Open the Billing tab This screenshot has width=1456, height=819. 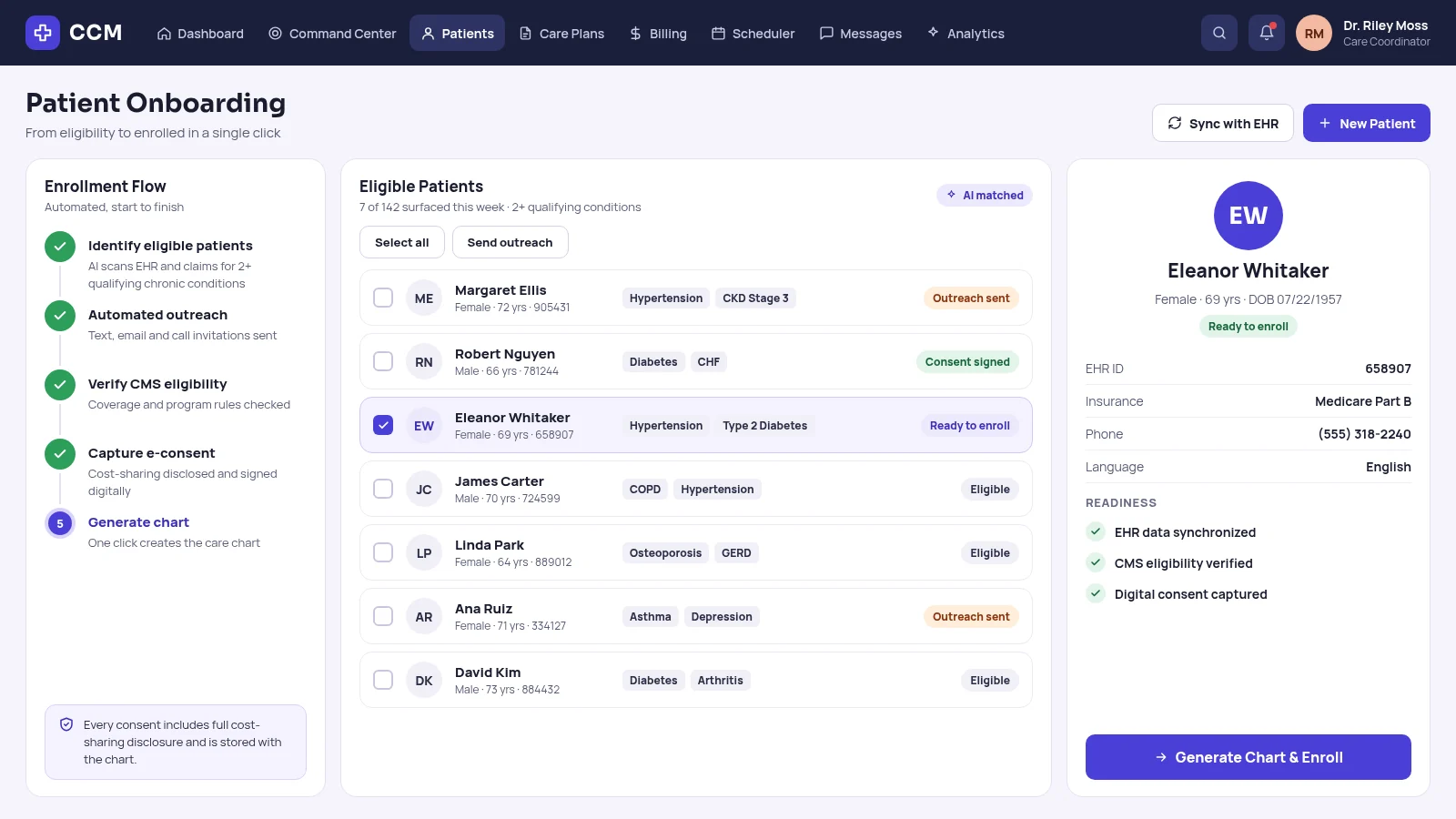coord(658,33)
